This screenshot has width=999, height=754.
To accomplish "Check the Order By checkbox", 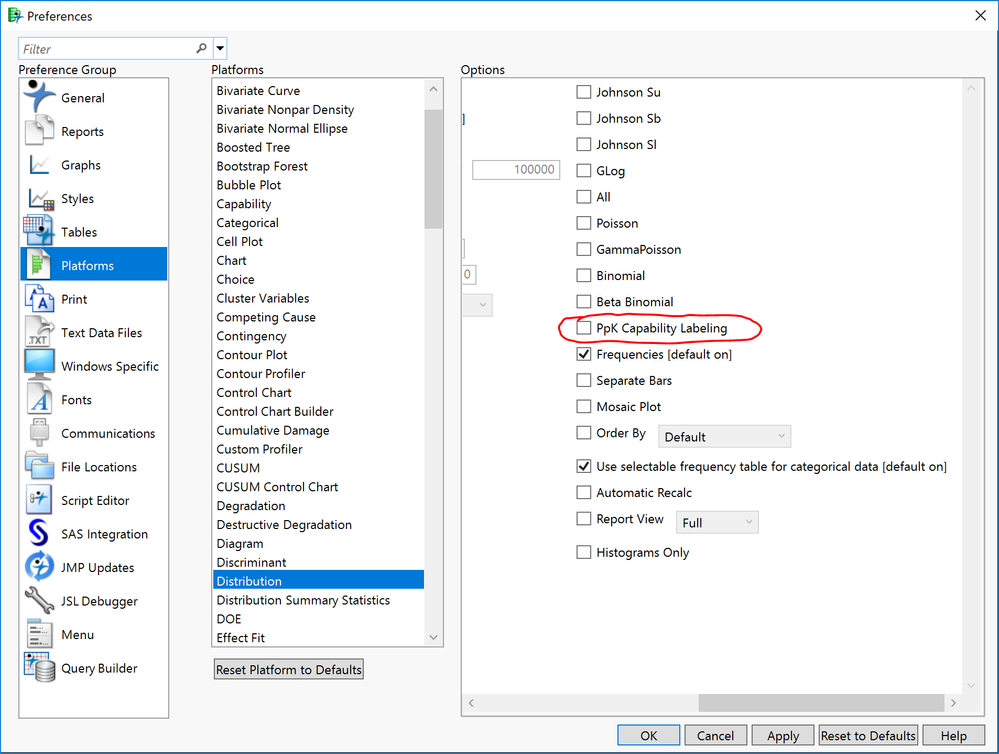I will point(584,432).
